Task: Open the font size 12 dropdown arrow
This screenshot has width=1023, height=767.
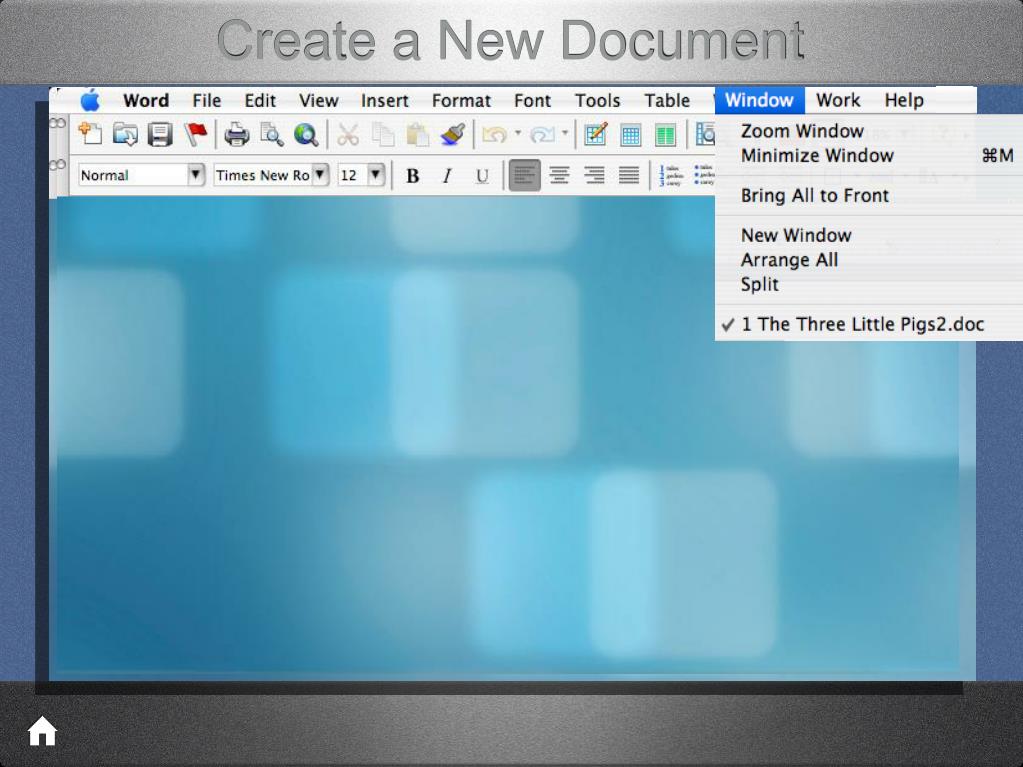Action: 376,175
